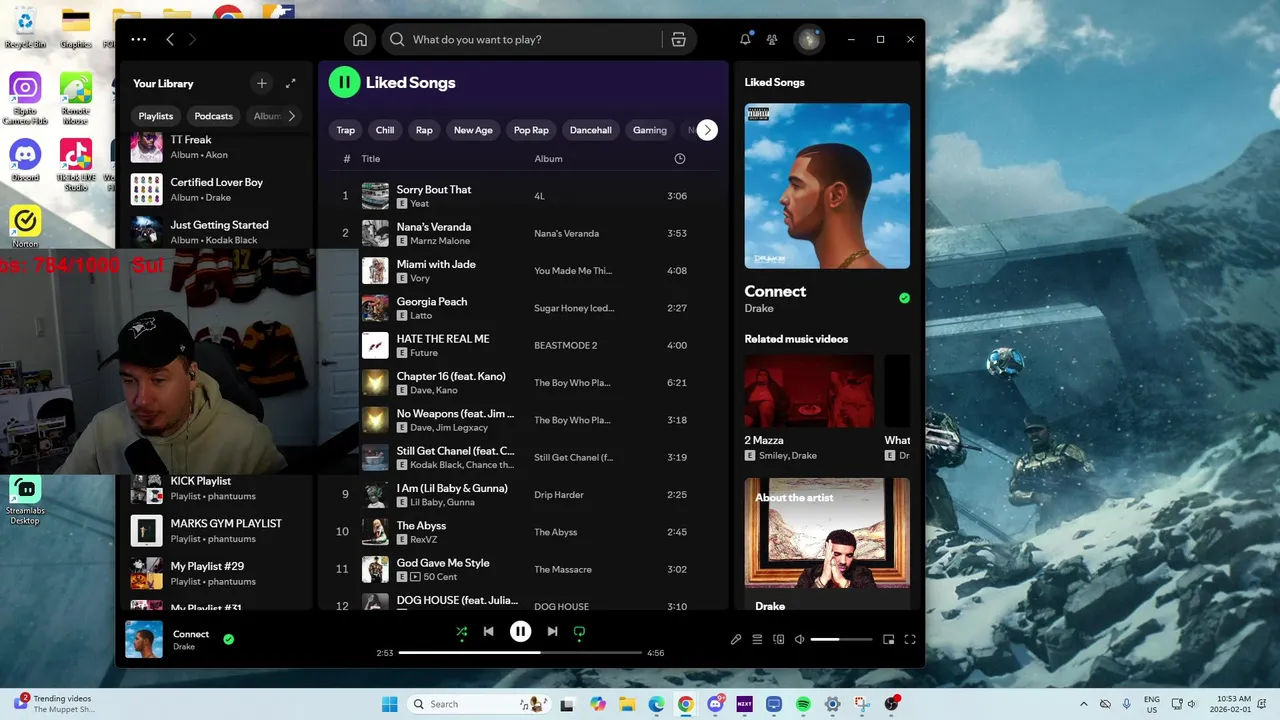Open Connect to a device icon

[x=779, y=639]
